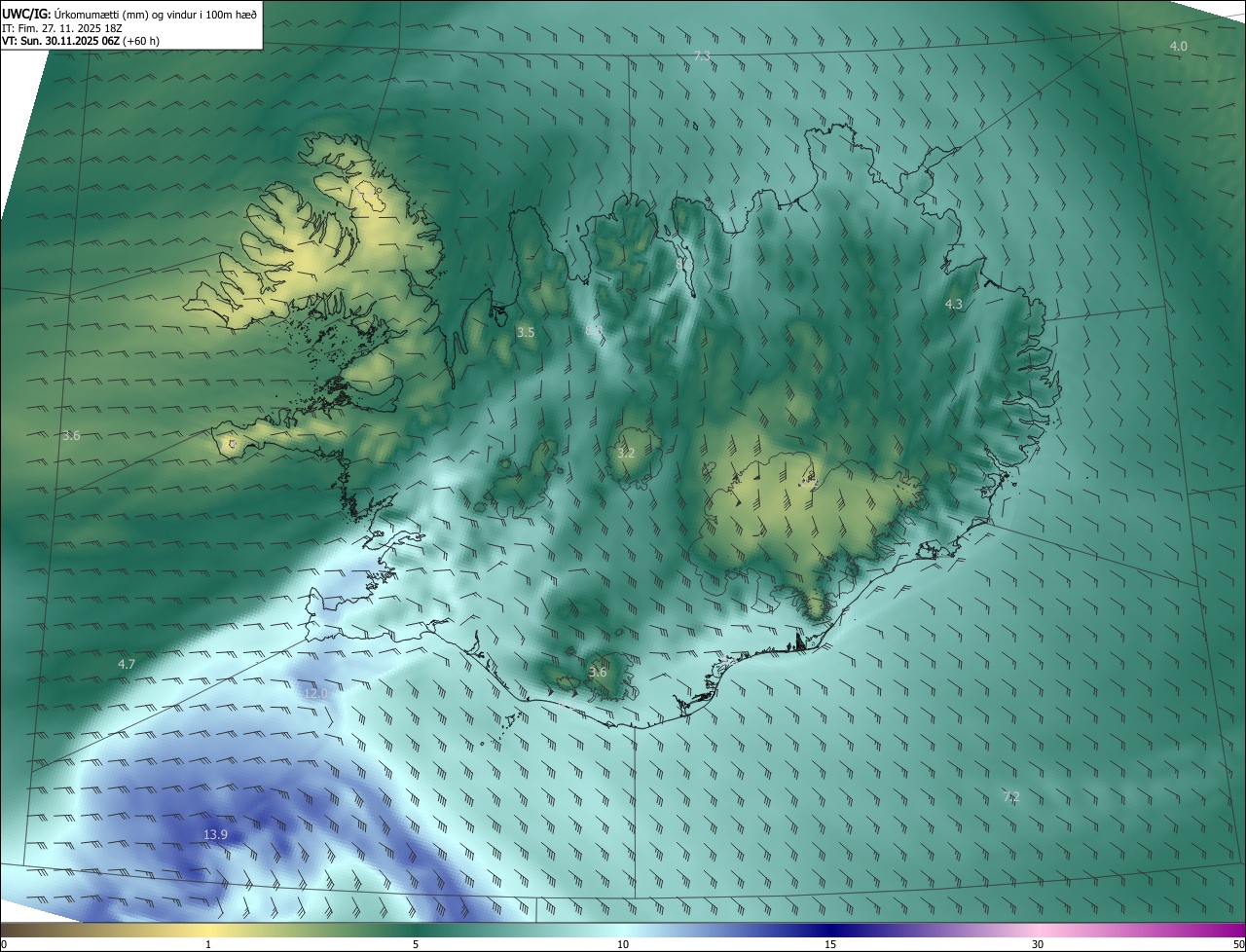Click the 13.9 precipitation value label
The image size is (1246, 952).
point(215,835)
